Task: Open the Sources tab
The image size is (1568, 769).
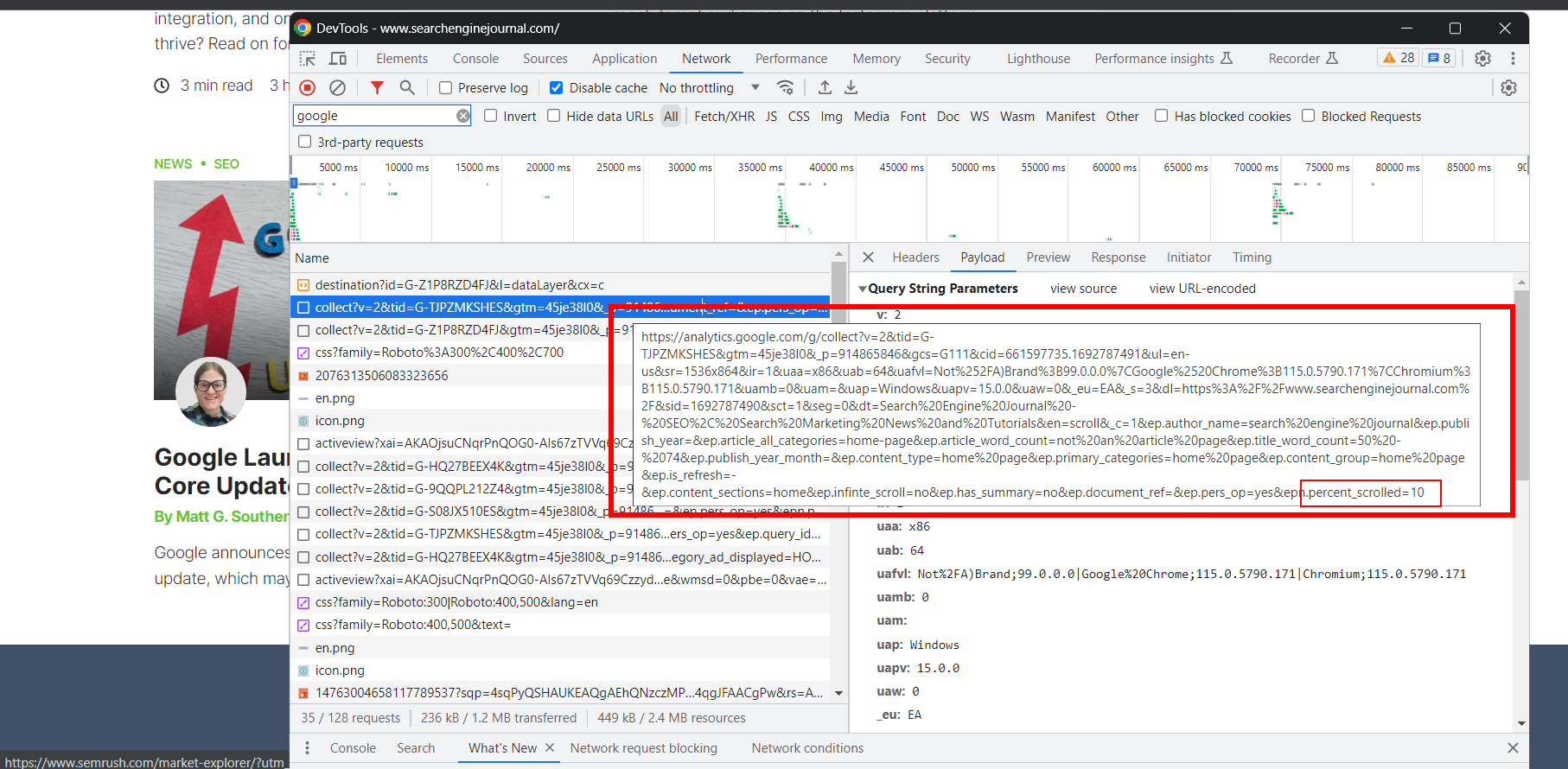Action: click(545, 59)
